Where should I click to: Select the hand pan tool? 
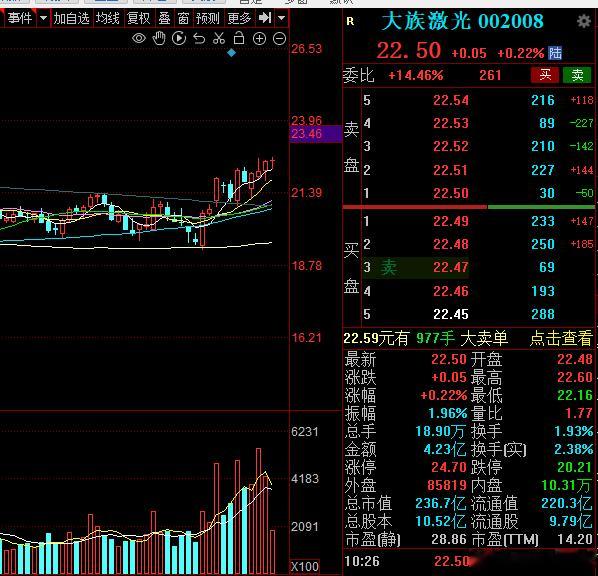(x=159, y=39)
